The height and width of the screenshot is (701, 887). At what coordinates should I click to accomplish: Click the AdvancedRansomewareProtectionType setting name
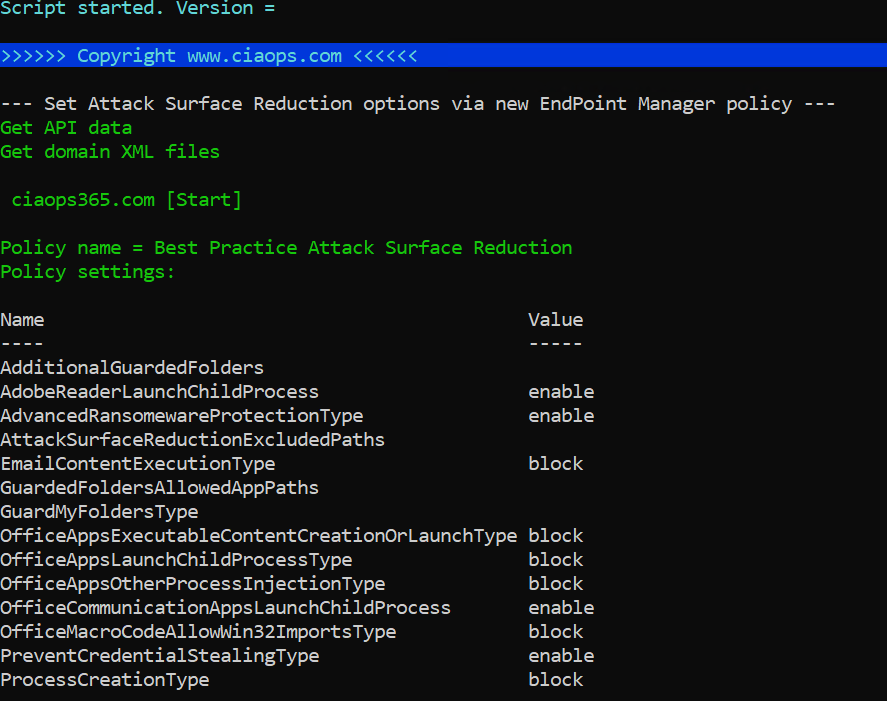click(x=182, y=416)
